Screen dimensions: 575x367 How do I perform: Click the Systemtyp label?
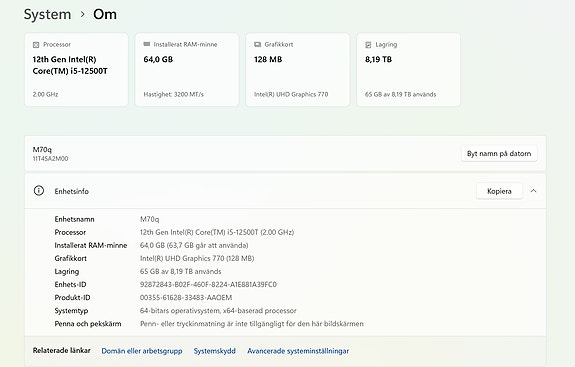[72, 311]
